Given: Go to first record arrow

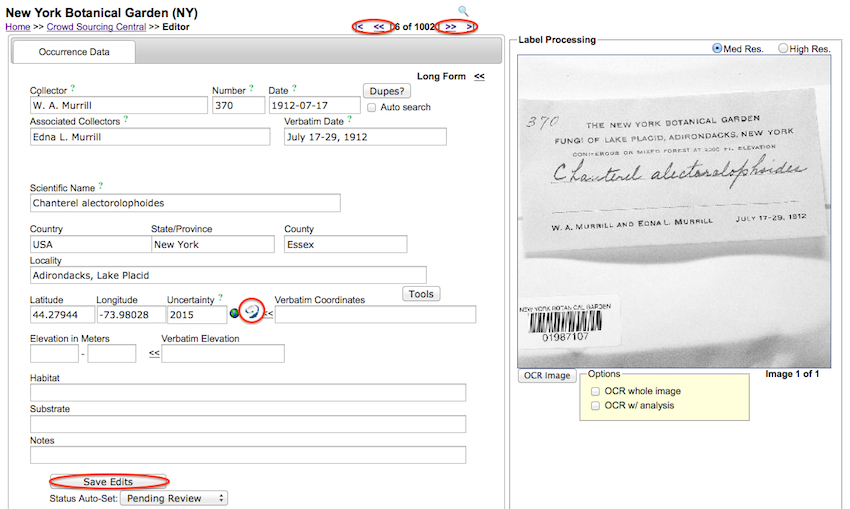Looking at the screenshot, I should pos(360,27).
